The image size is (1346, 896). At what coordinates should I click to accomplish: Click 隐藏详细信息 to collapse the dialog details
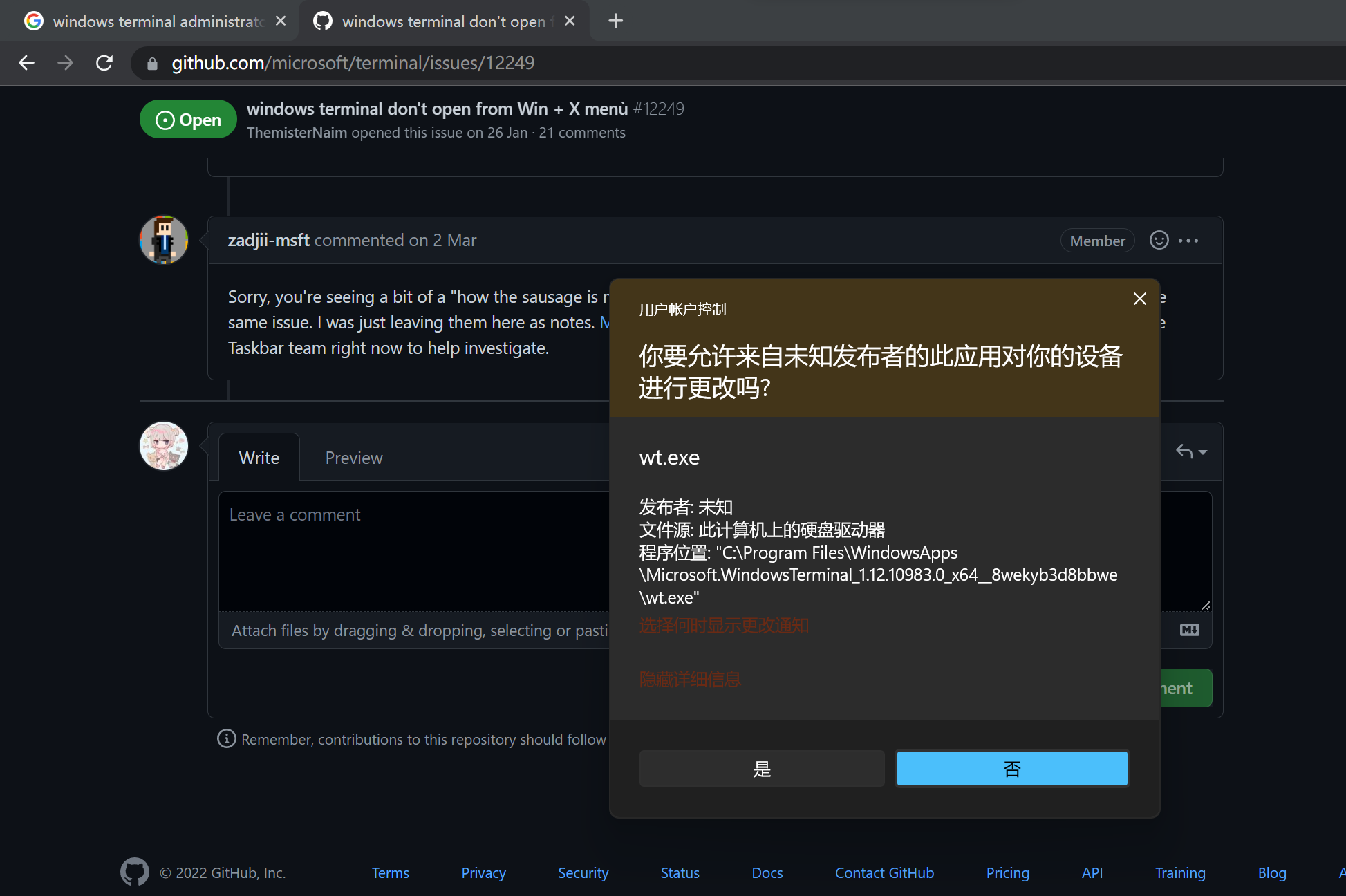click(689, 680)
